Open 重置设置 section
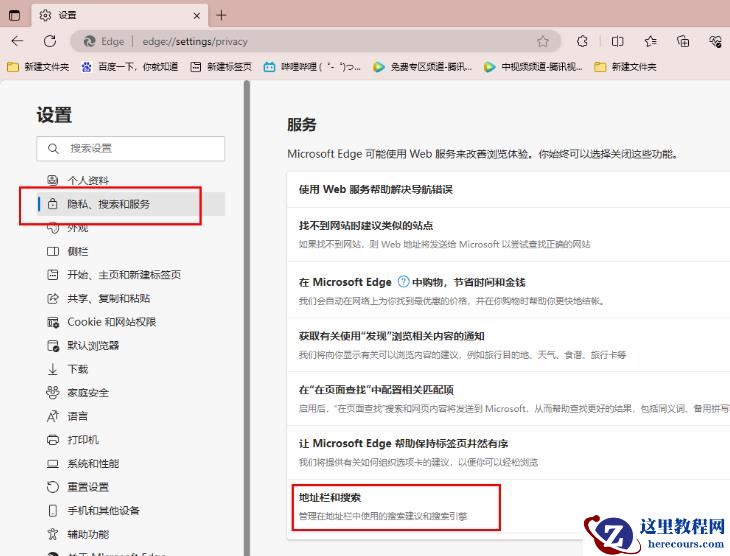 point(131,487)
